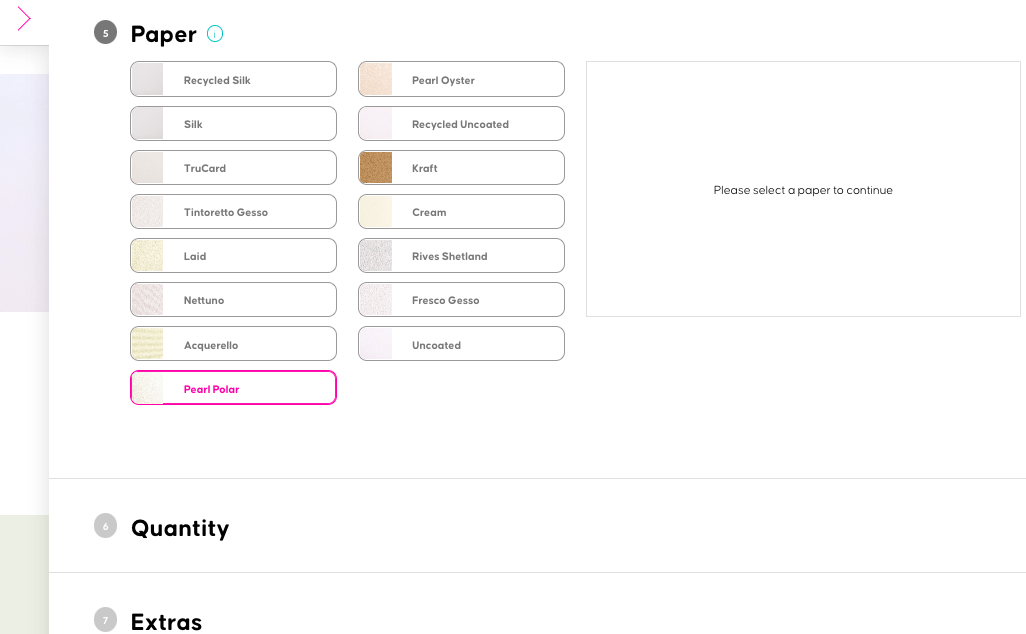
Task: Choose the Acquerello paper option
Action: pyautogui.click(x=233, y=344)
